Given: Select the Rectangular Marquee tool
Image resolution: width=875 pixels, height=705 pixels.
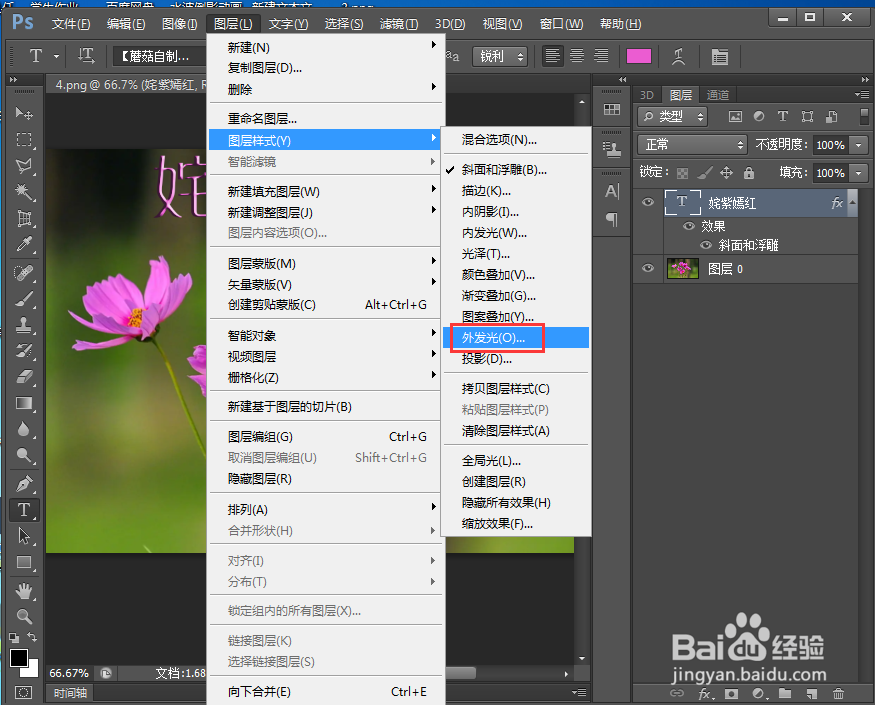Looking at the screenshot, I should click(23, 141).
